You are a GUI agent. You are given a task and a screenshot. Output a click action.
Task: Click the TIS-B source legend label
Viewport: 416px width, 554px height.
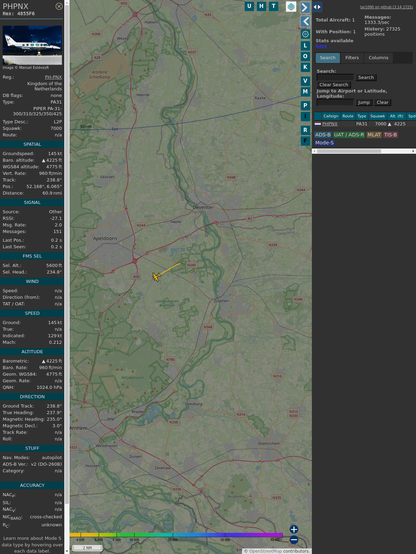[x=391, y=135]
